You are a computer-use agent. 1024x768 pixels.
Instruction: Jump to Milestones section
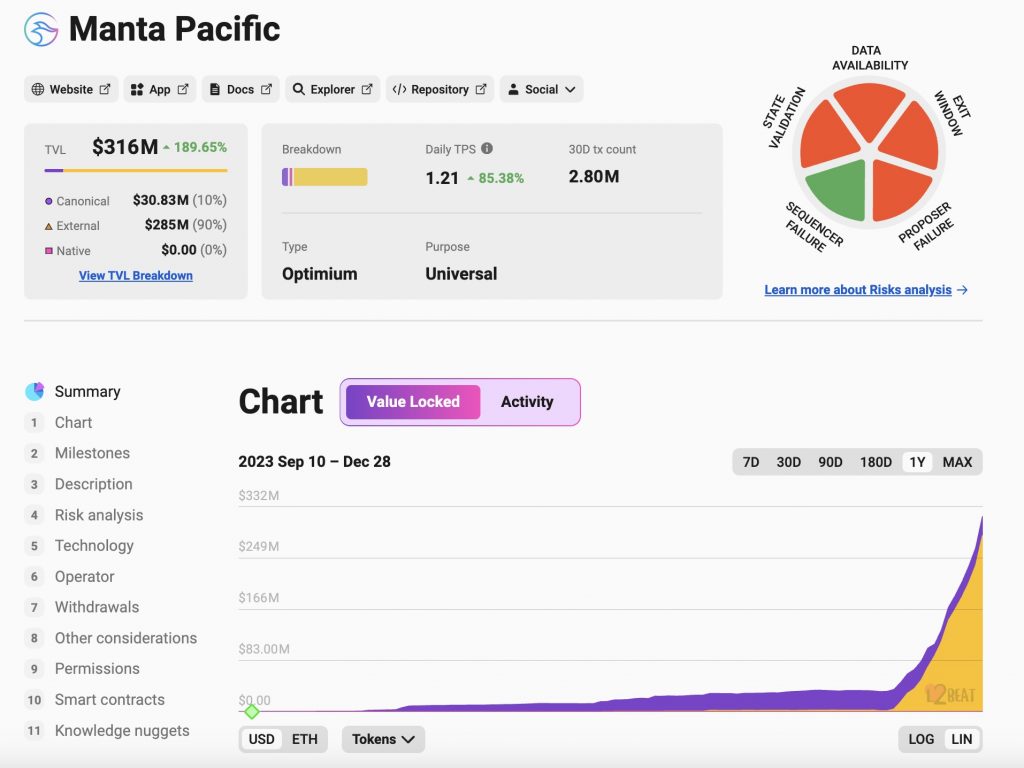(x=92, y=453)
